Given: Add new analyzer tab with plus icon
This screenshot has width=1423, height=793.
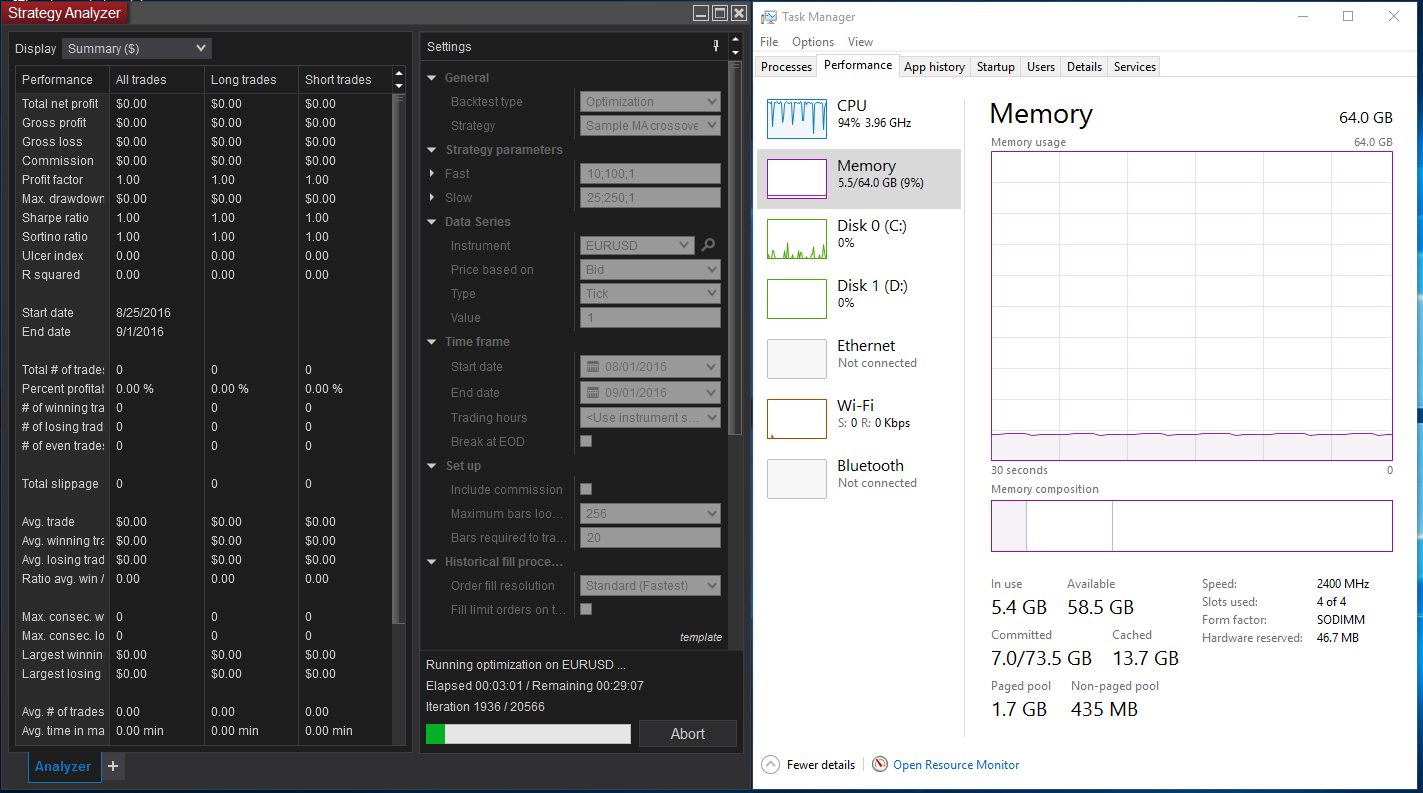Looking at the screenshot, I should tap(113, 766).
